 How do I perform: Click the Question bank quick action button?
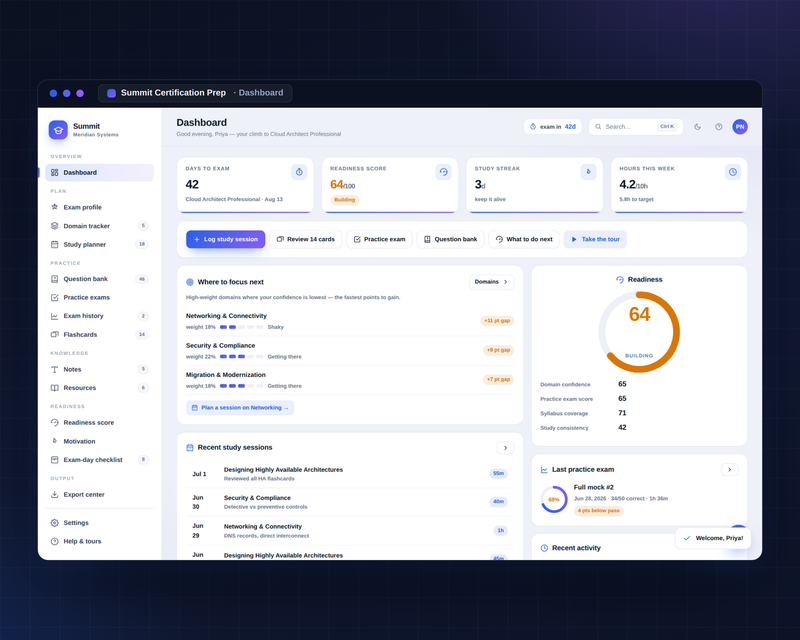(x=450, y=239)
